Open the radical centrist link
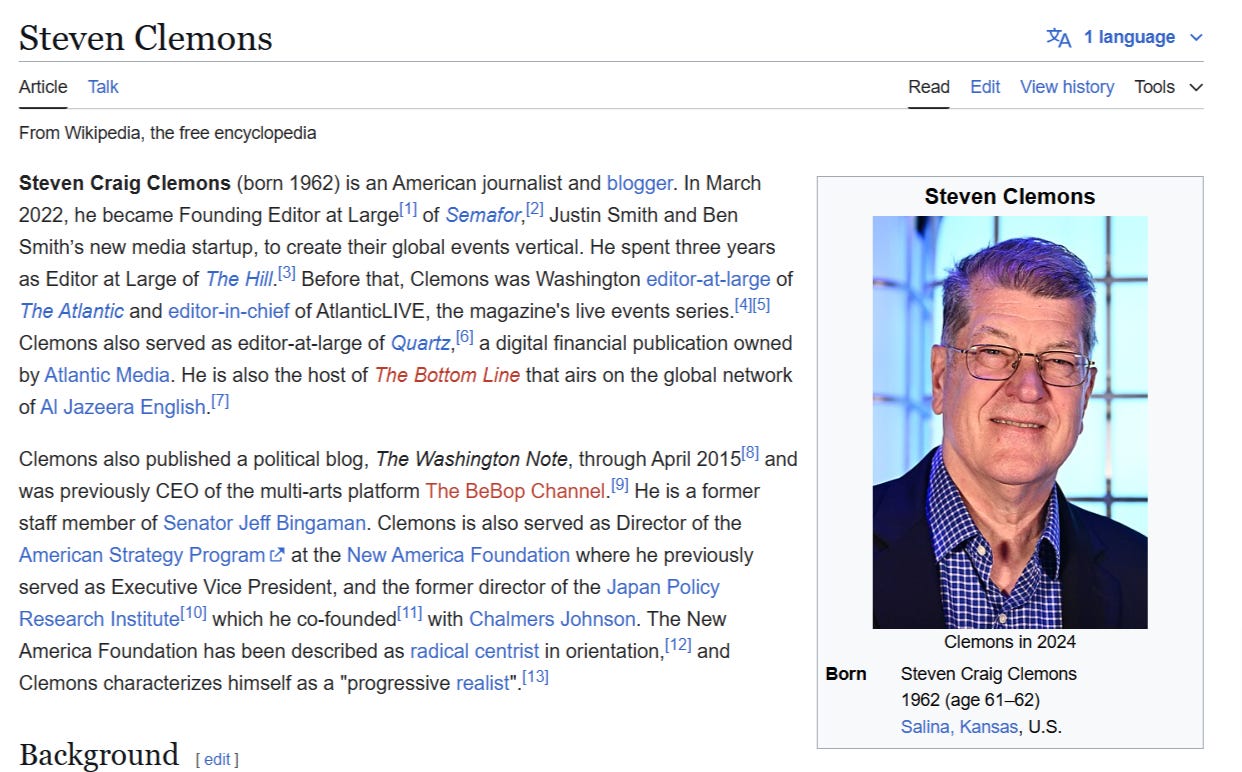This screenshot has width=1242, height=772. [474, 651]
